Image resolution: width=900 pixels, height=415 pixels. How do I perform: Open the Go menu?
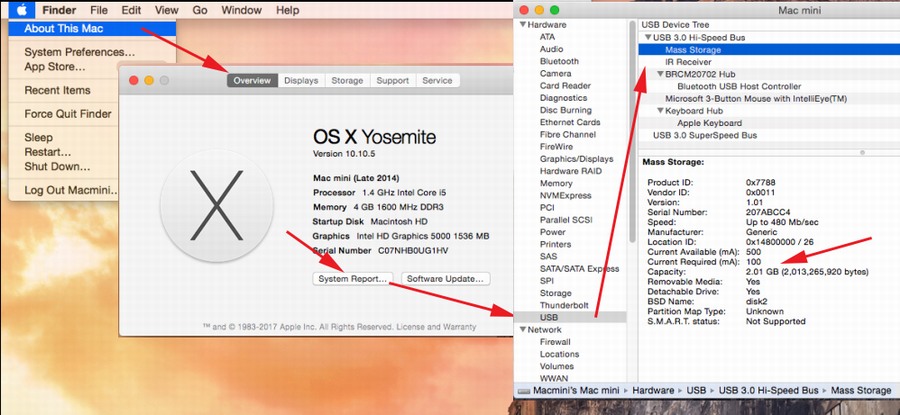200,10
